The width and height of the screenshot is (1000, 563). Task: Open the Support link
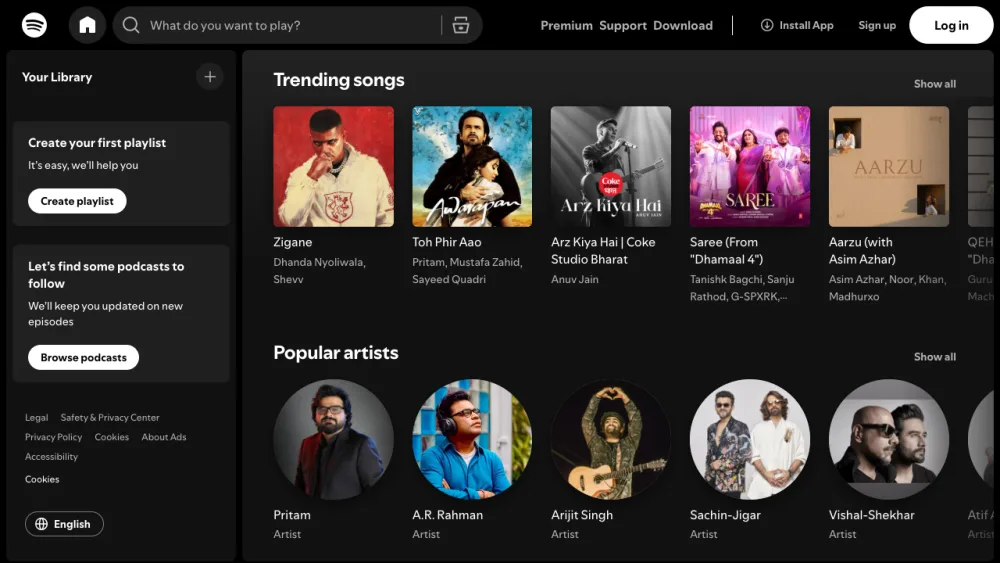(623, 26)
